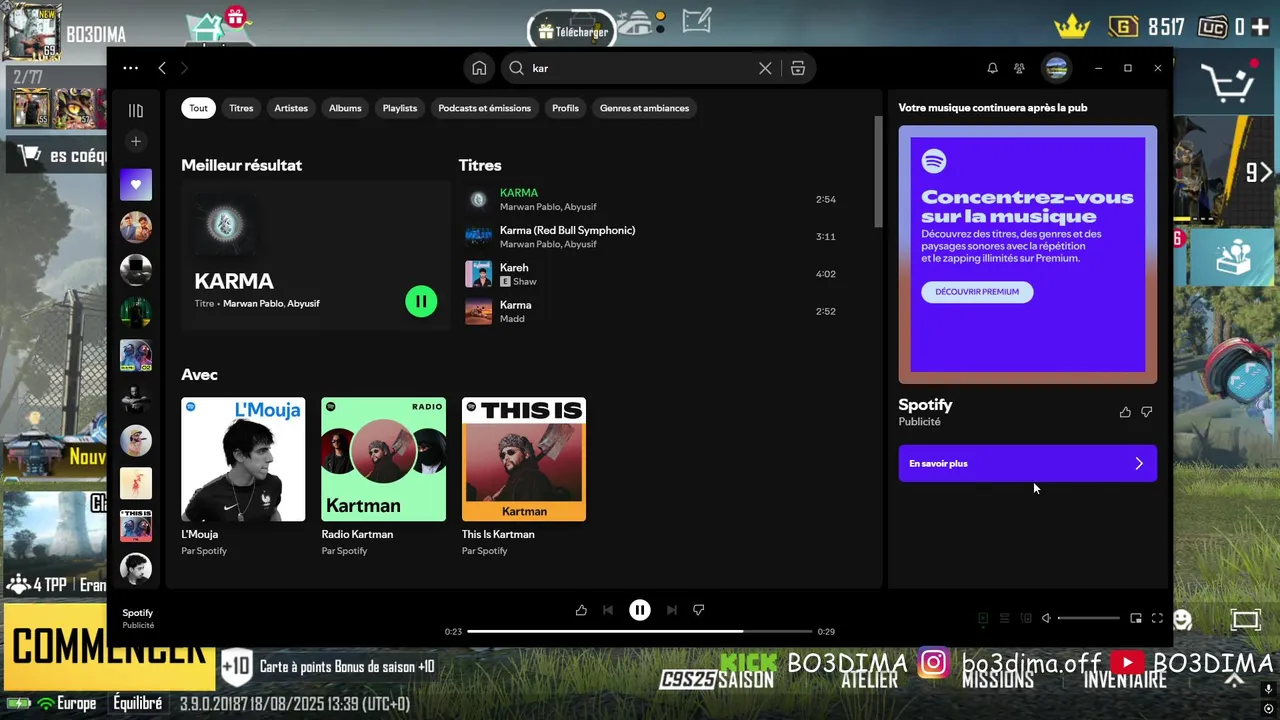Open the L'Mouja playlist card
1280x720 pixels.
click(x=243, y=477)
